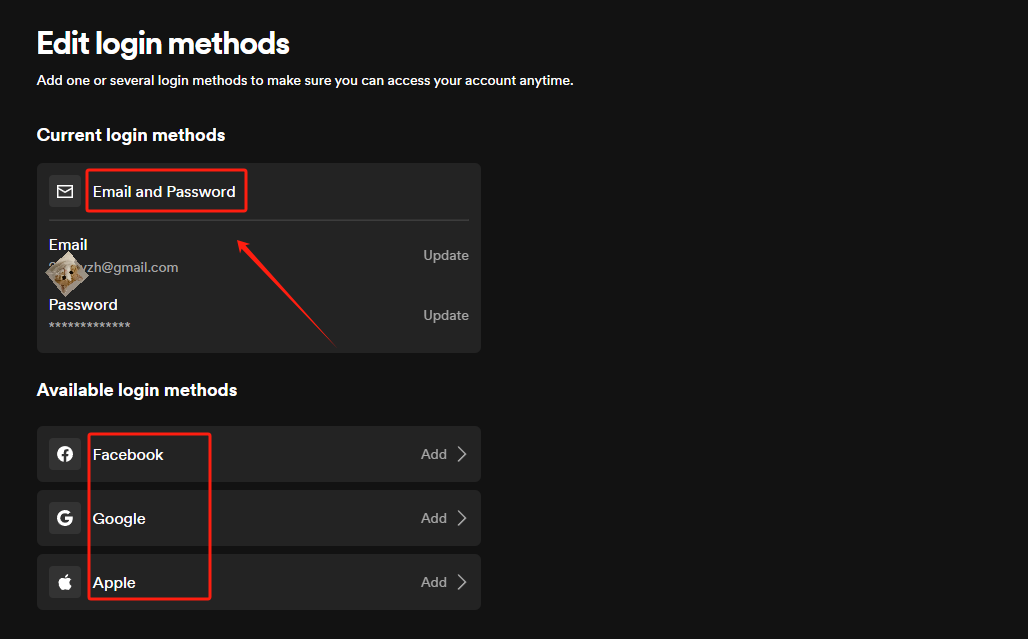Select the Apple login method label
This screenshot has width=1028, height=639.
point(114,582)
